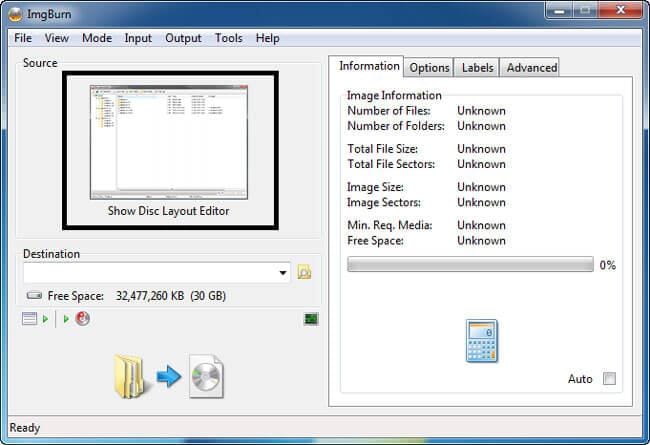Click the Number of Files label

point(389,111)
